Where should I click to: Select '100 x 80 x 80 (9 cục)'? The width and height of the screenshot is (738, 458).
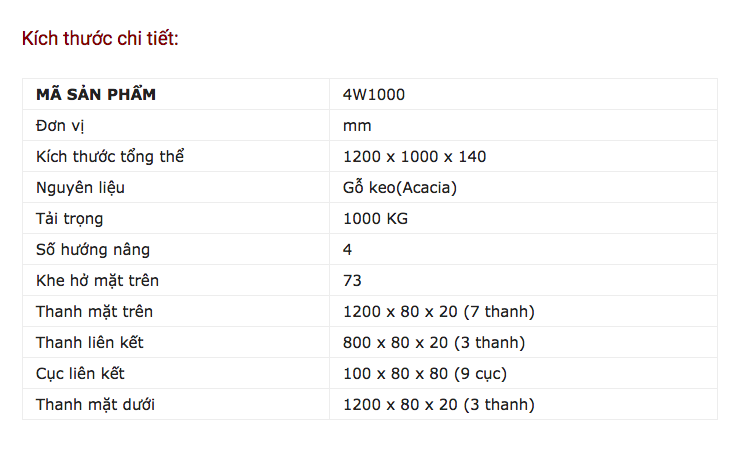pos(425,374)
